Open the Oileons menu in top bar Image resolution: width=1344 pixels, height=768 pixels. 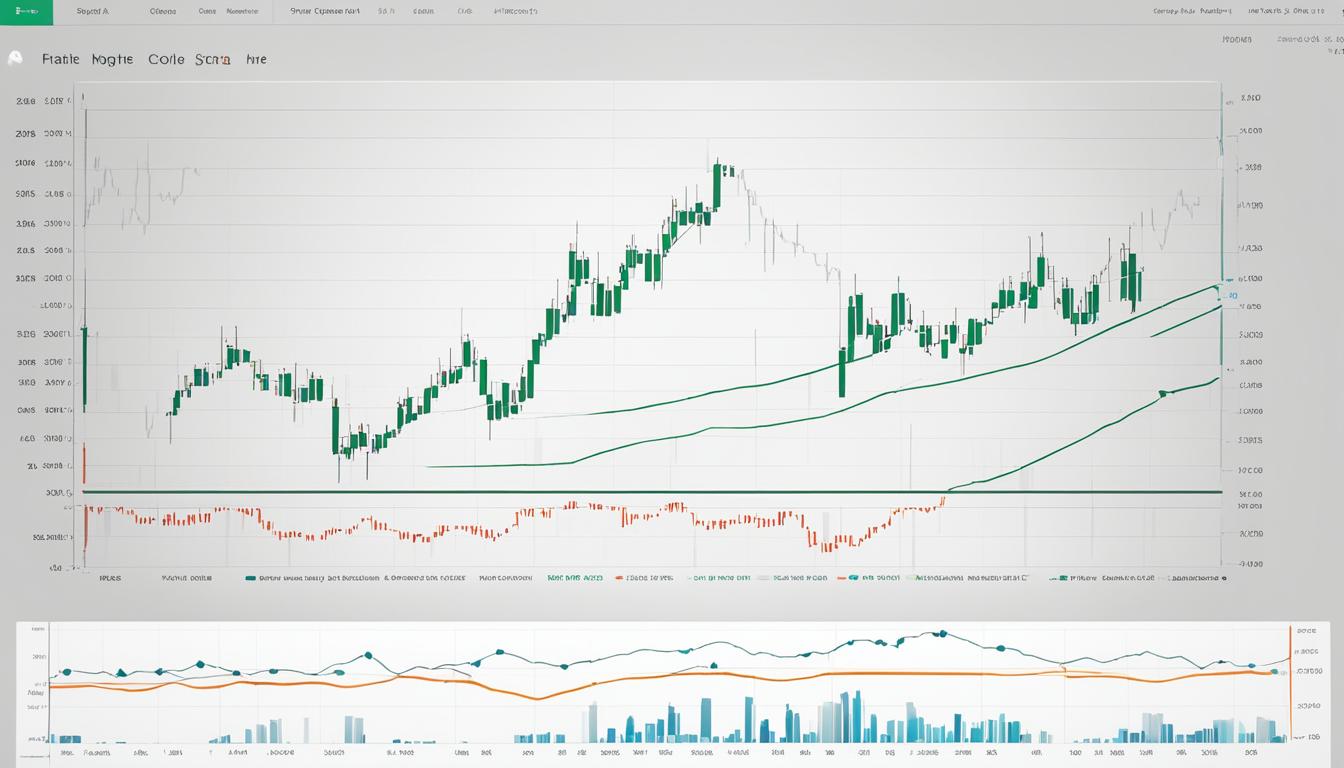click(162, 12)
